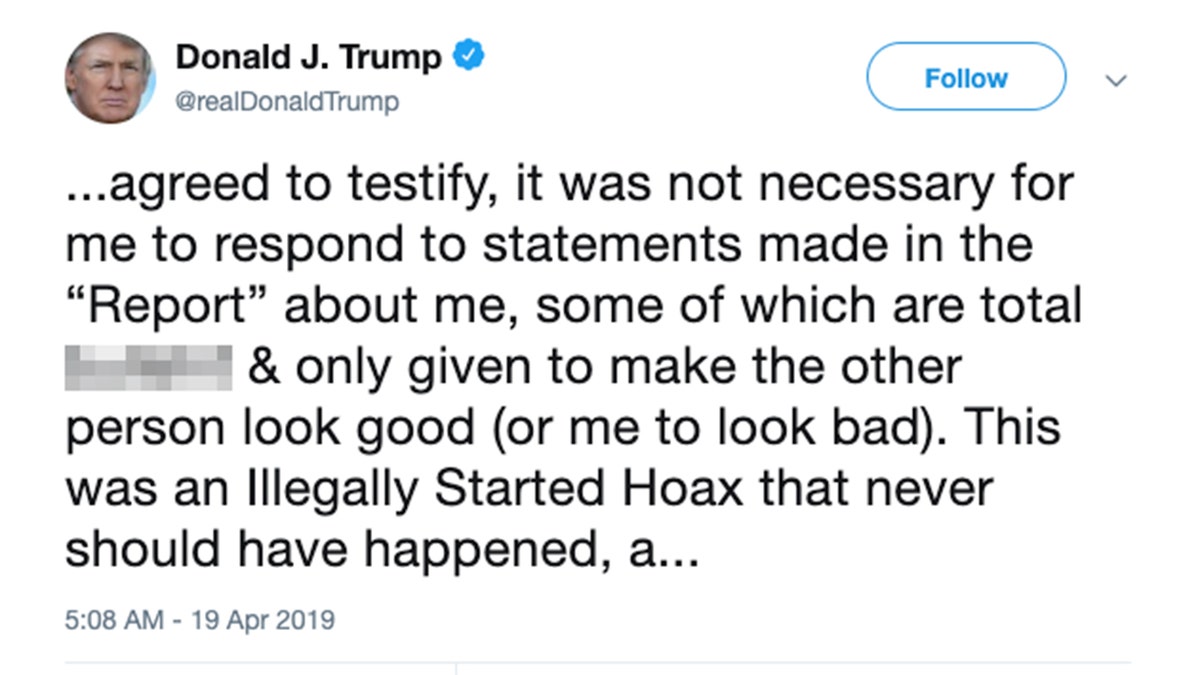1200x675 pixels.
Task: Click the blue verified badge icon
Action: tap(470, 57)
